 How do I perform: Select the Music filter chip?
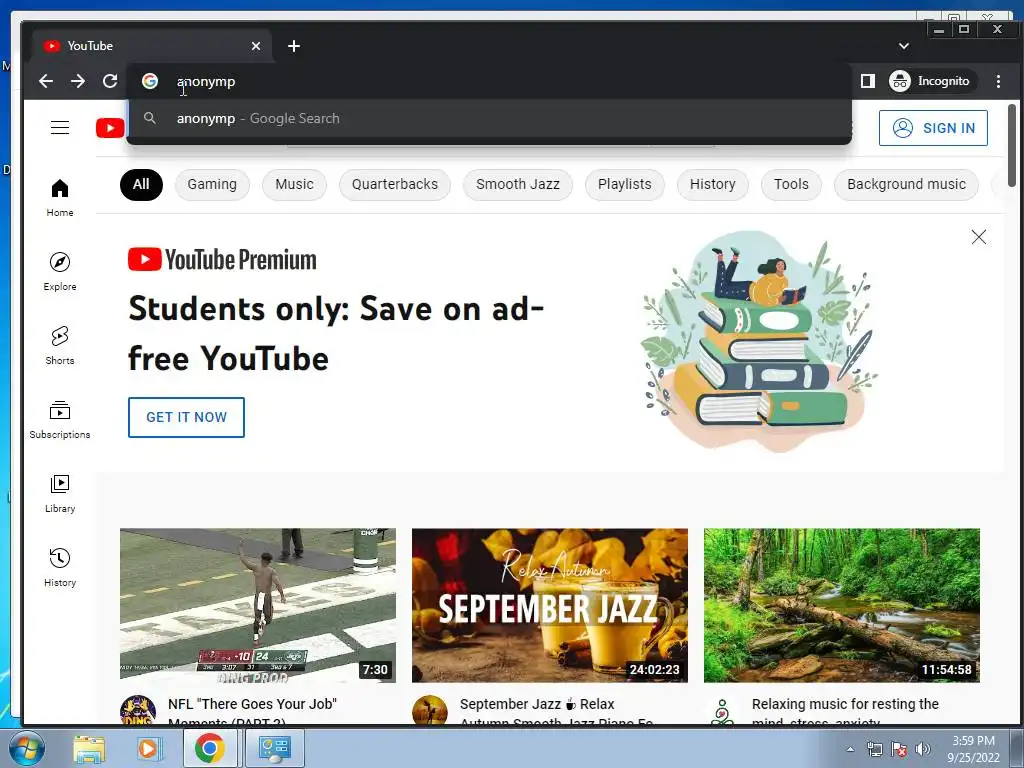pos(295,184)
